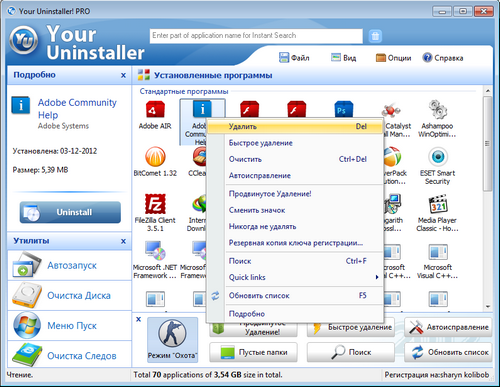The width and height of the screenshot is (500, 387).
Task: Click the Uninstall button
Action: (70, 212)
